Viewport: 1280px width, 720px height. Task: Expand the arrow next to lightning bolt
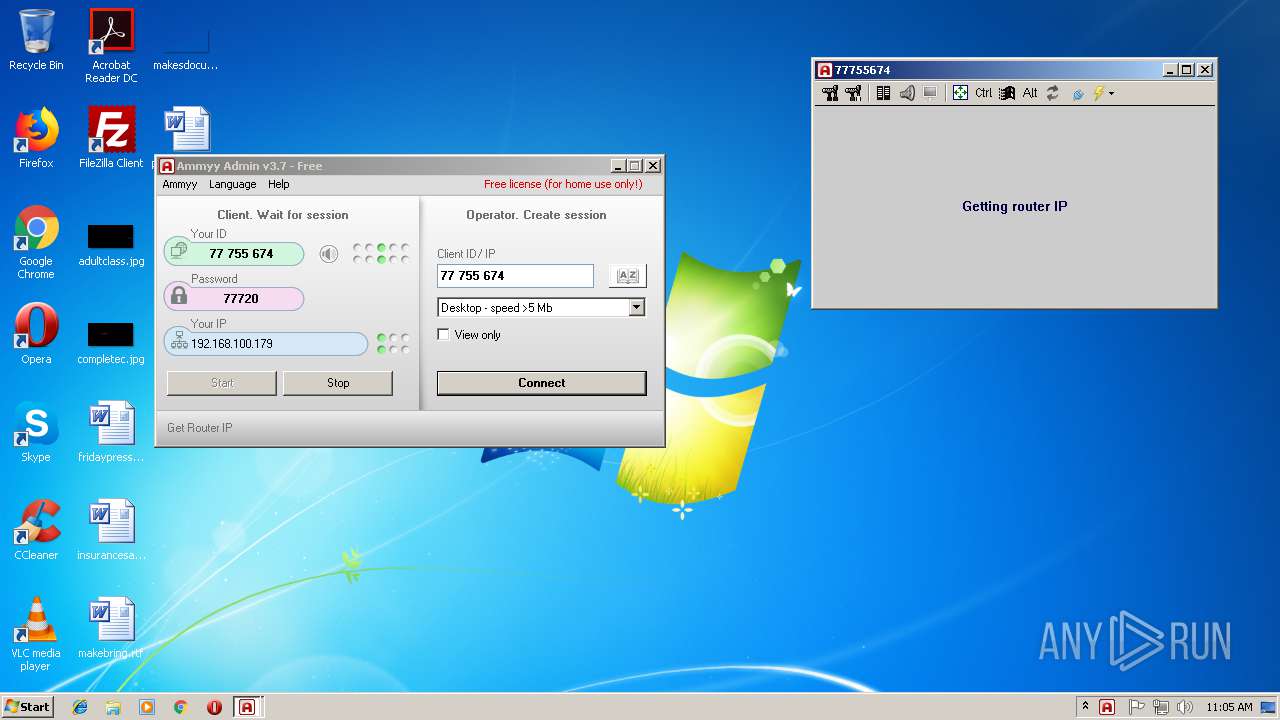coord(1111,94)
